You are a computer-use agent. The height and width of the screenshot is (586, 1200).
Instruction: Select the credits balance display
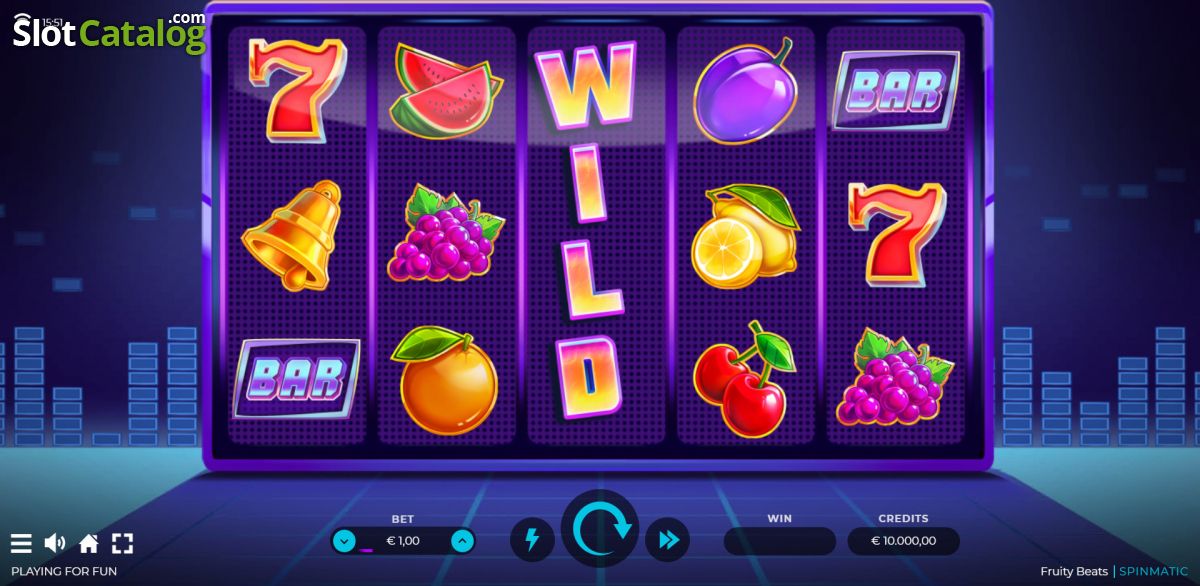pos(904,541)
